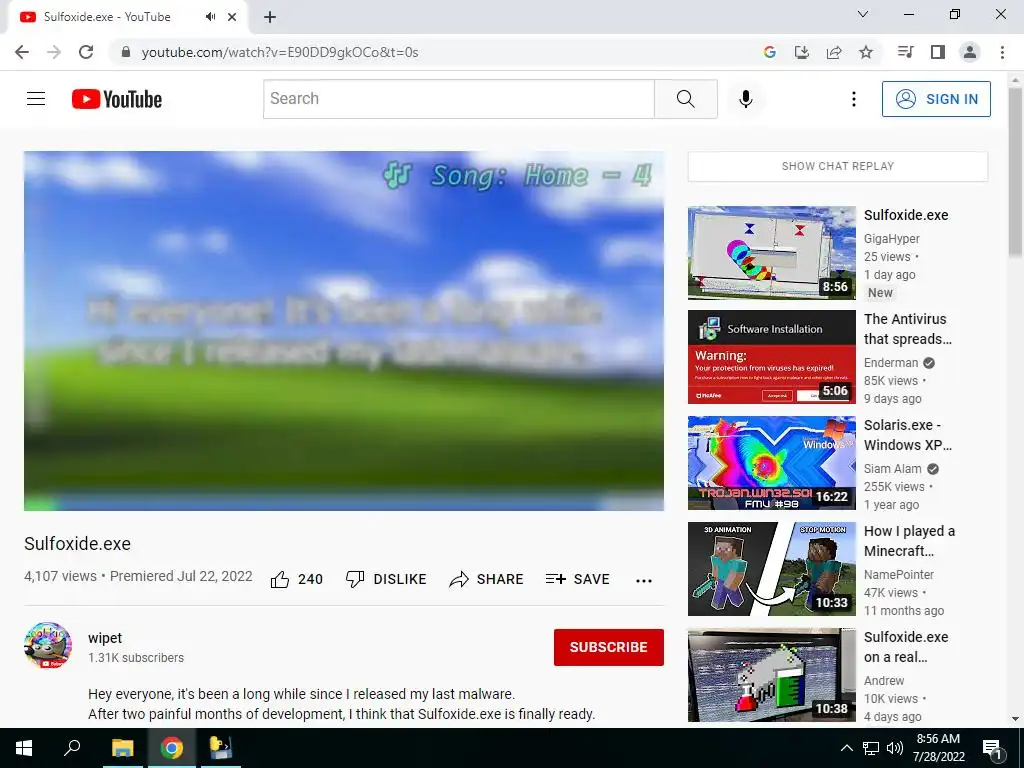This screenshot has width=1024, height=768.
Task: Click title 'The Antivirus that spreads...'
Action: (x=908, y=329)
